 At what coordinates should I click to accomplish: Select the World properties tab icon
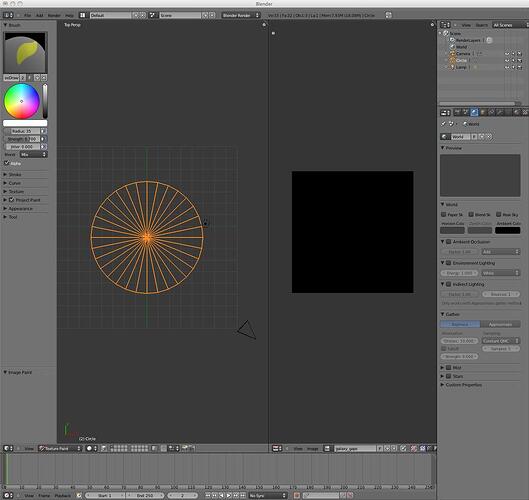(x=474, y=112)
